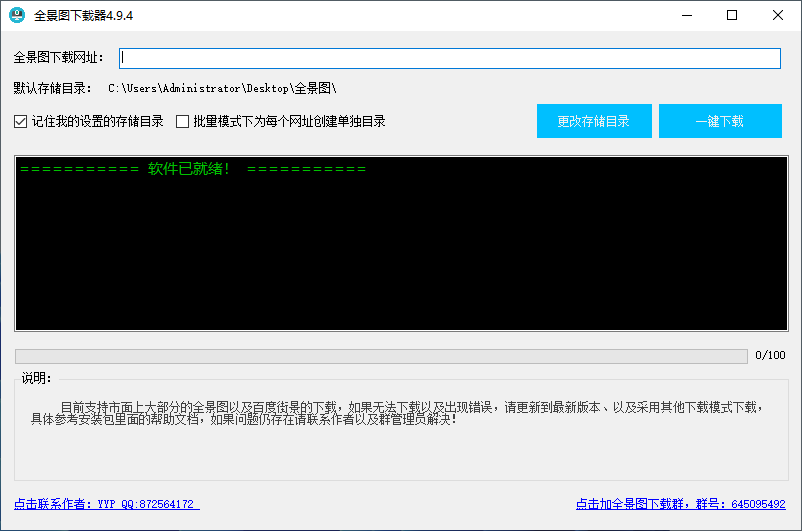Click the 全景图下载网址 input field
Screen dimensions: 802x531
(450, 58)
